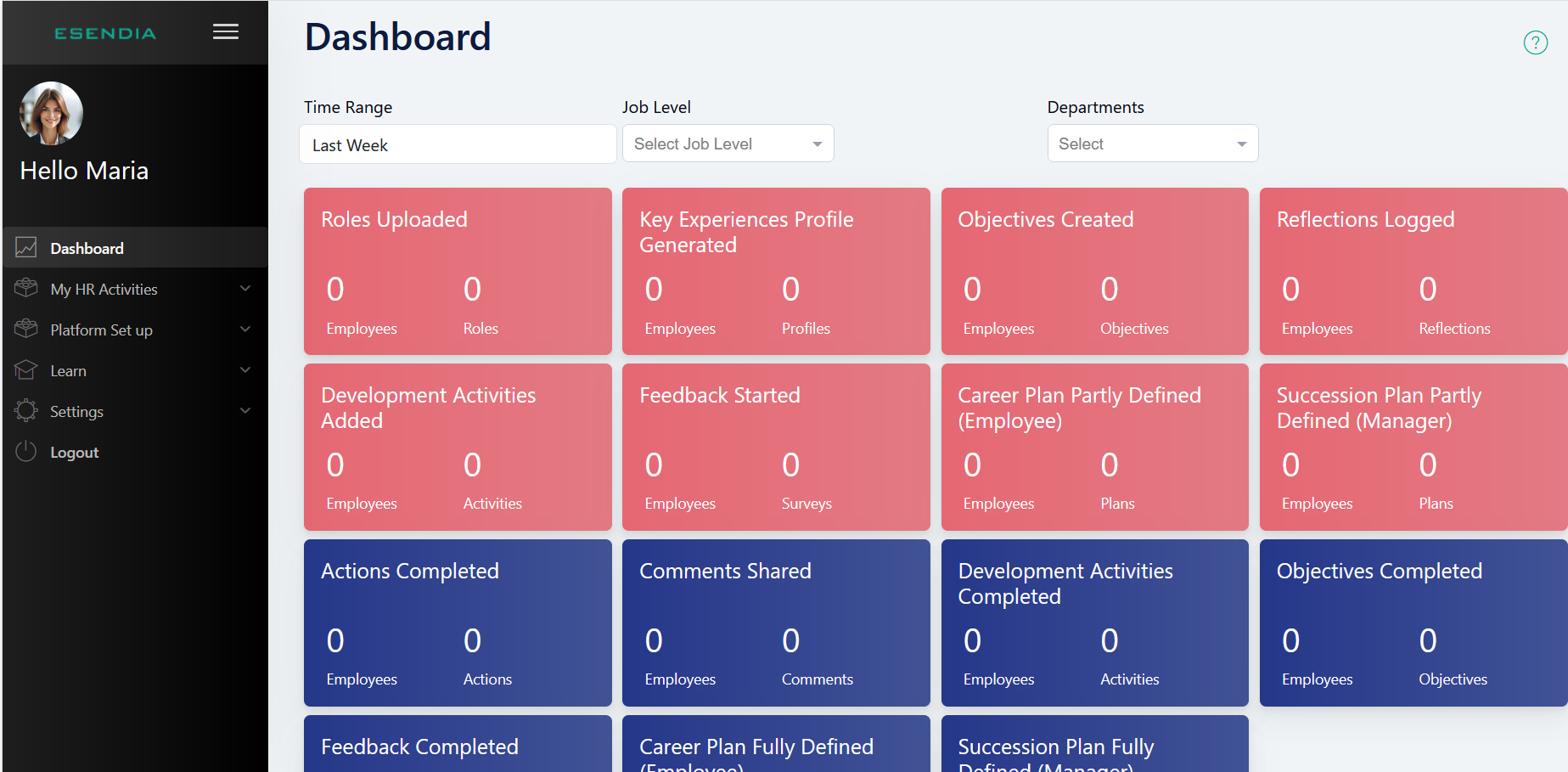The width and height of the screenshot is (1568, 772).
Task: Click the Time Range Last Week field
Action: click(458, 144)
